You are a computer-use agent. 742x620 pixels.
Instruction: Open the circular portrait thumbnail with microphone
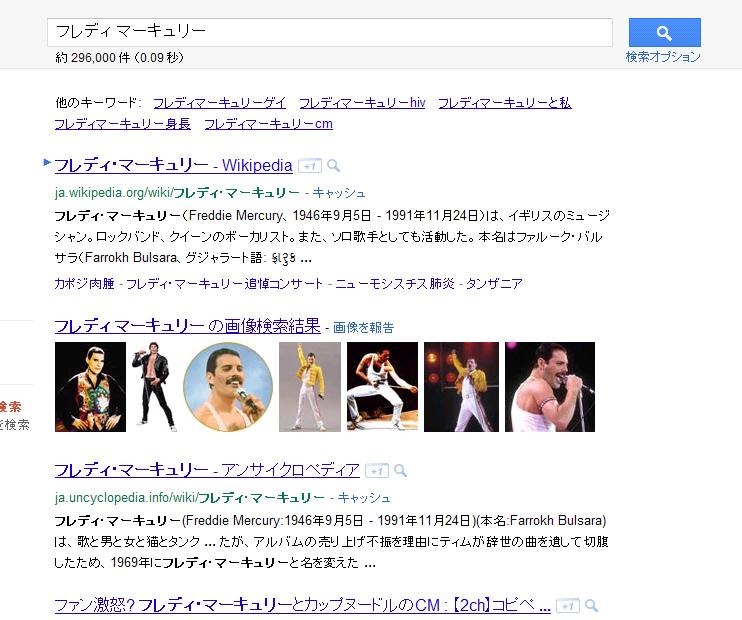click(x=228, y=387)
